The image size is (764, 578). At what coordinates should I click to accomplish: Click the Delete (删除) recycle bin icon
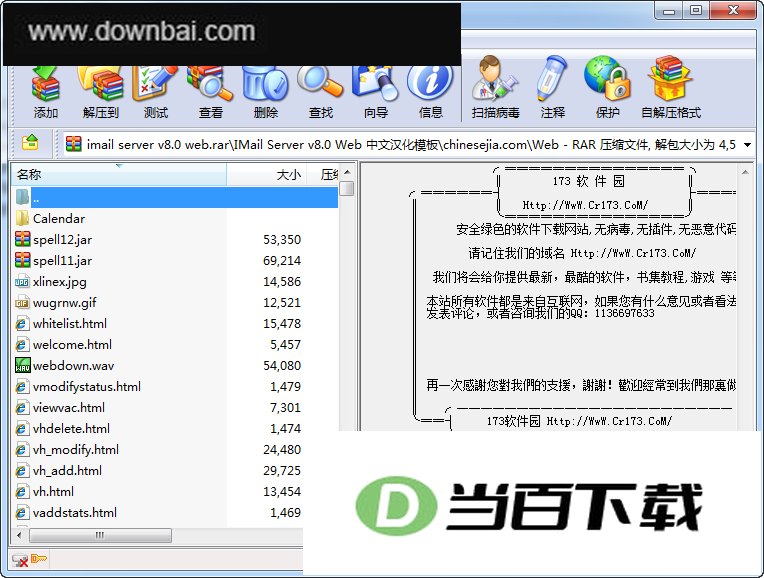[x=266, y=84]
